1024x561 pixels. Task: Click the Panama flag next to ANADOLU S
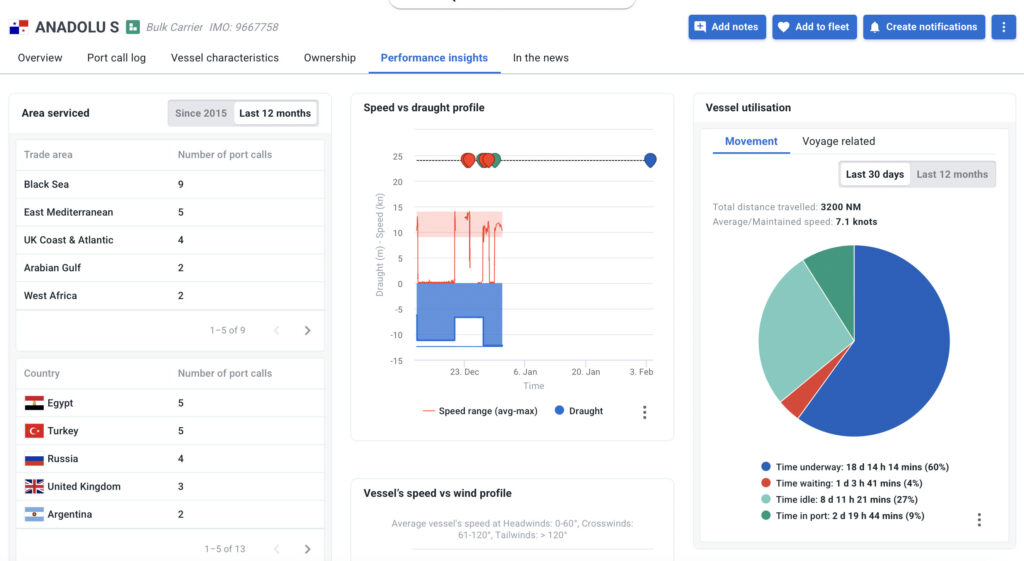tap(19, 27)
